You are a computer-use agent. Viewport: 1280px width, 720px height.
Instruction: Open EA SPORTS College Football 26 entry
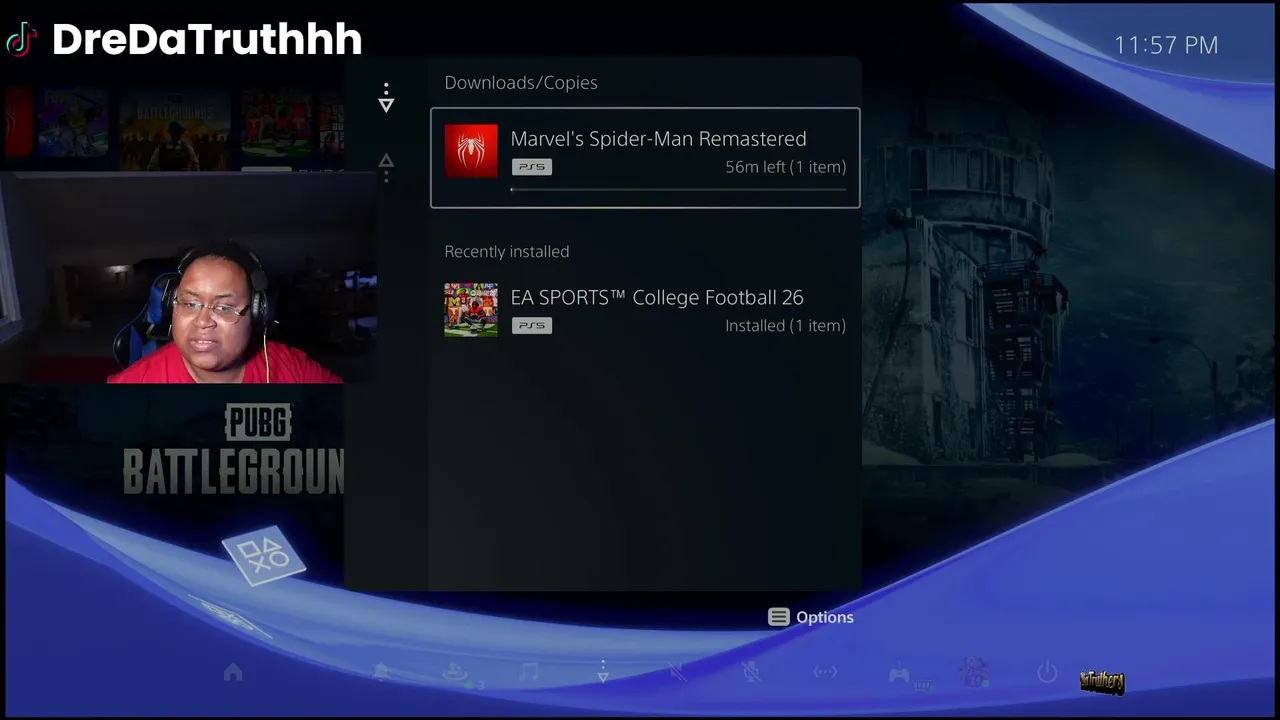[x=645, y=310]
